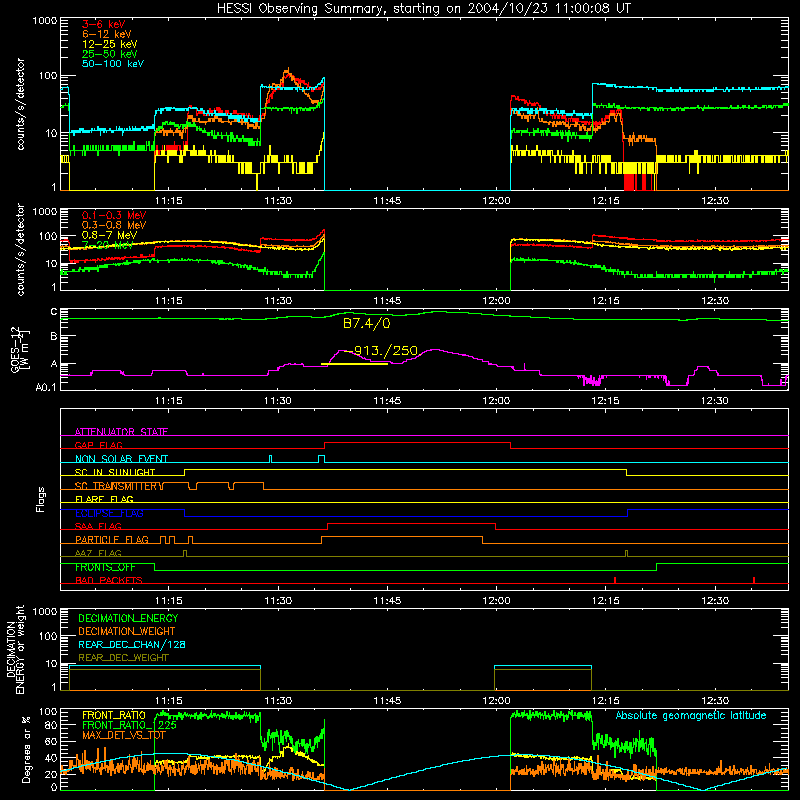Select the SAA_FLAG label
800x800 pixels.
(x=98, y=526)
